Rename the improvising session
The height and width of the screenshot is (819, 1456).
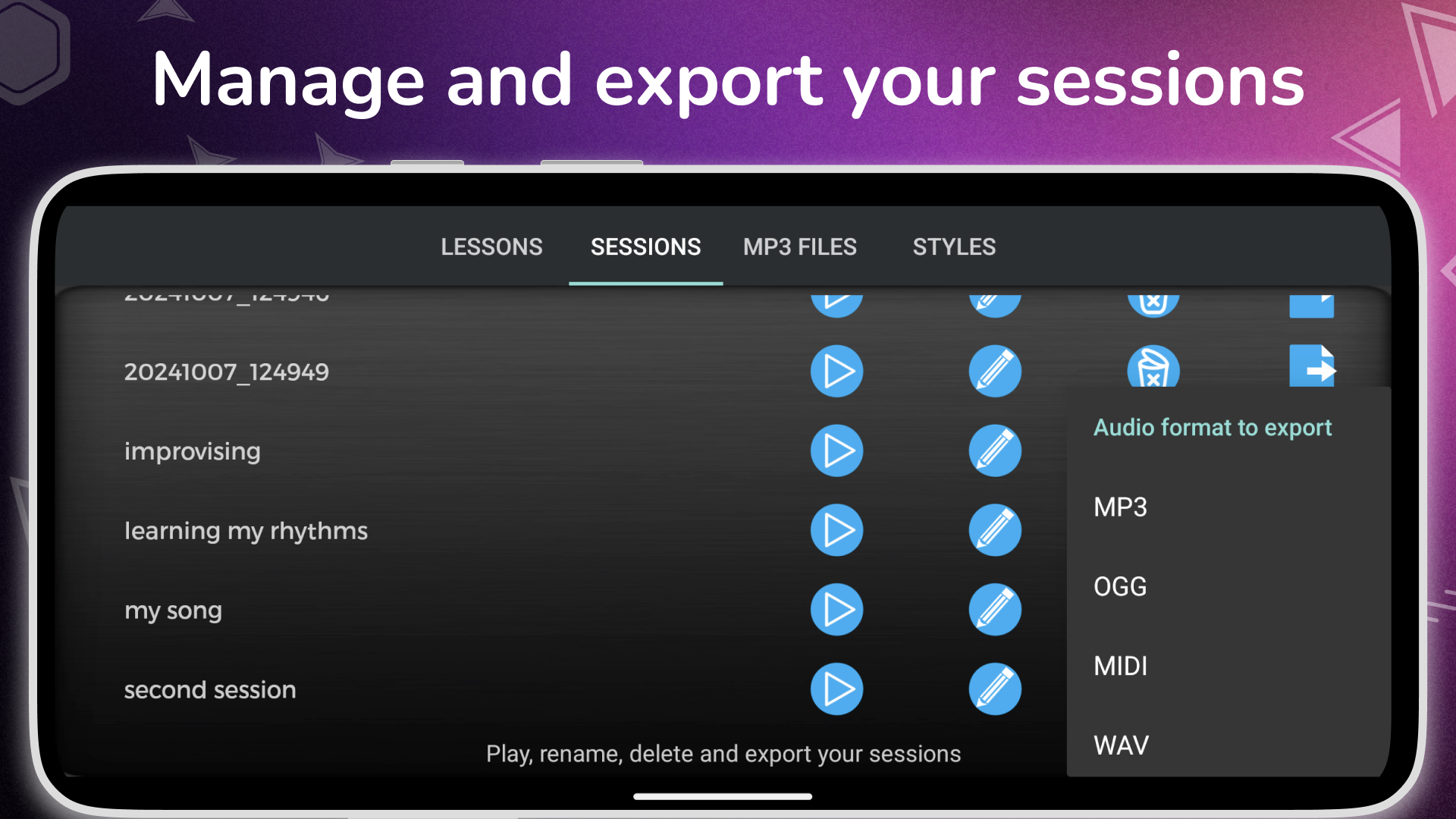coord(994,451)
